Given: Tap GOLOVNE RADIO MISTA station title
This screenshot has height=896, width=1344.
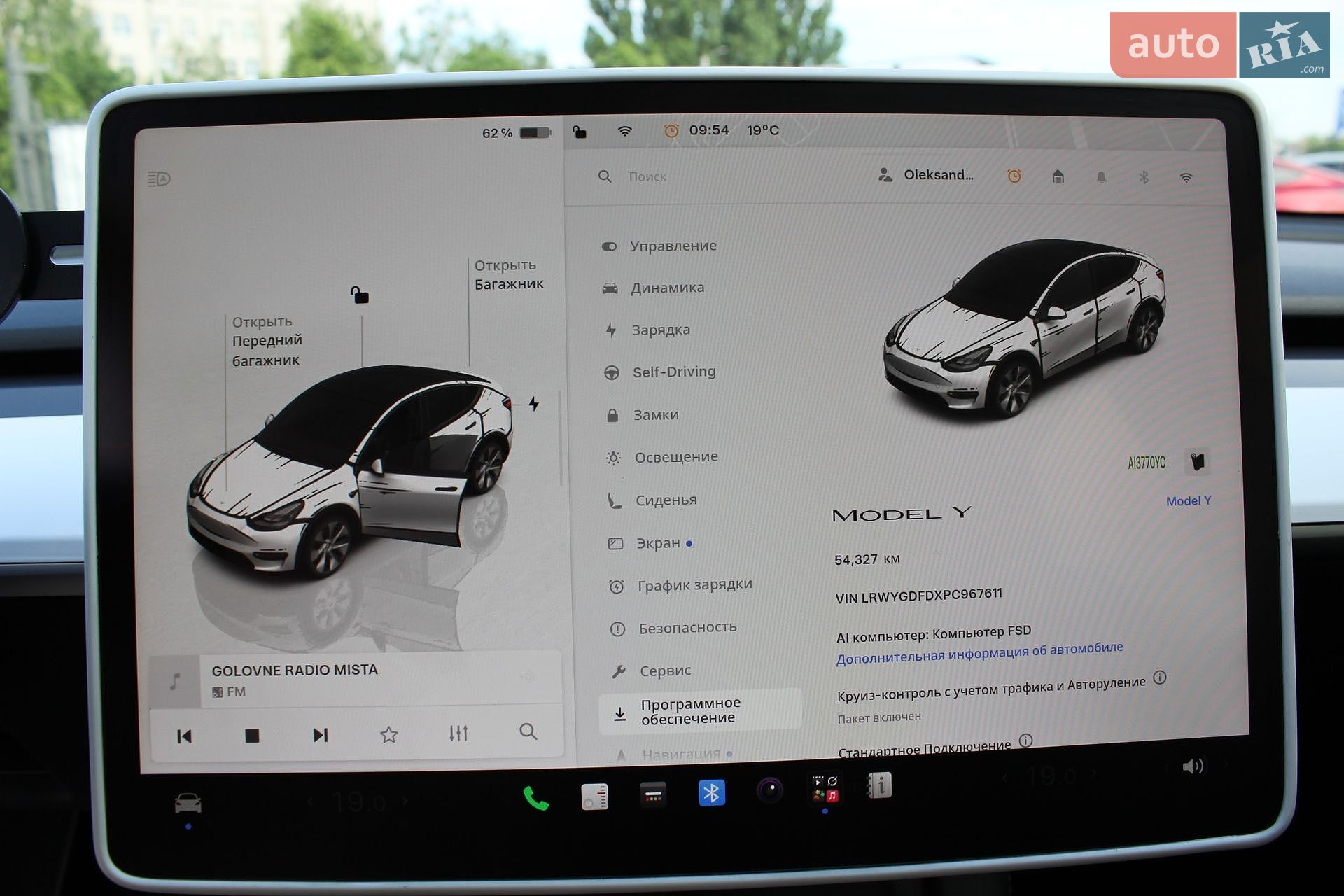Looking at the screenshot, I should click(295, 670).
